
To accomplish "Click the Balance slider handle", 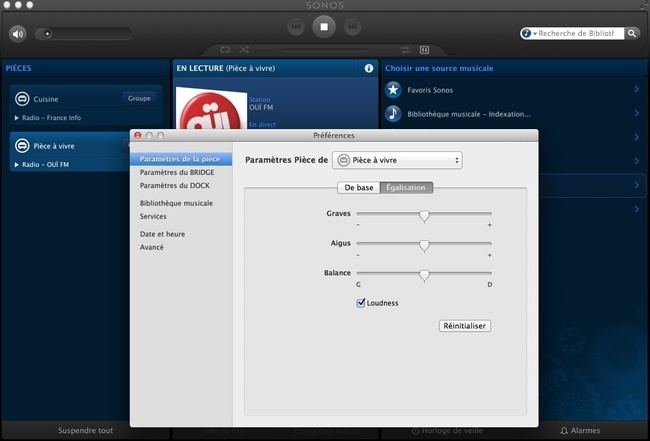I will pos(424,276).
